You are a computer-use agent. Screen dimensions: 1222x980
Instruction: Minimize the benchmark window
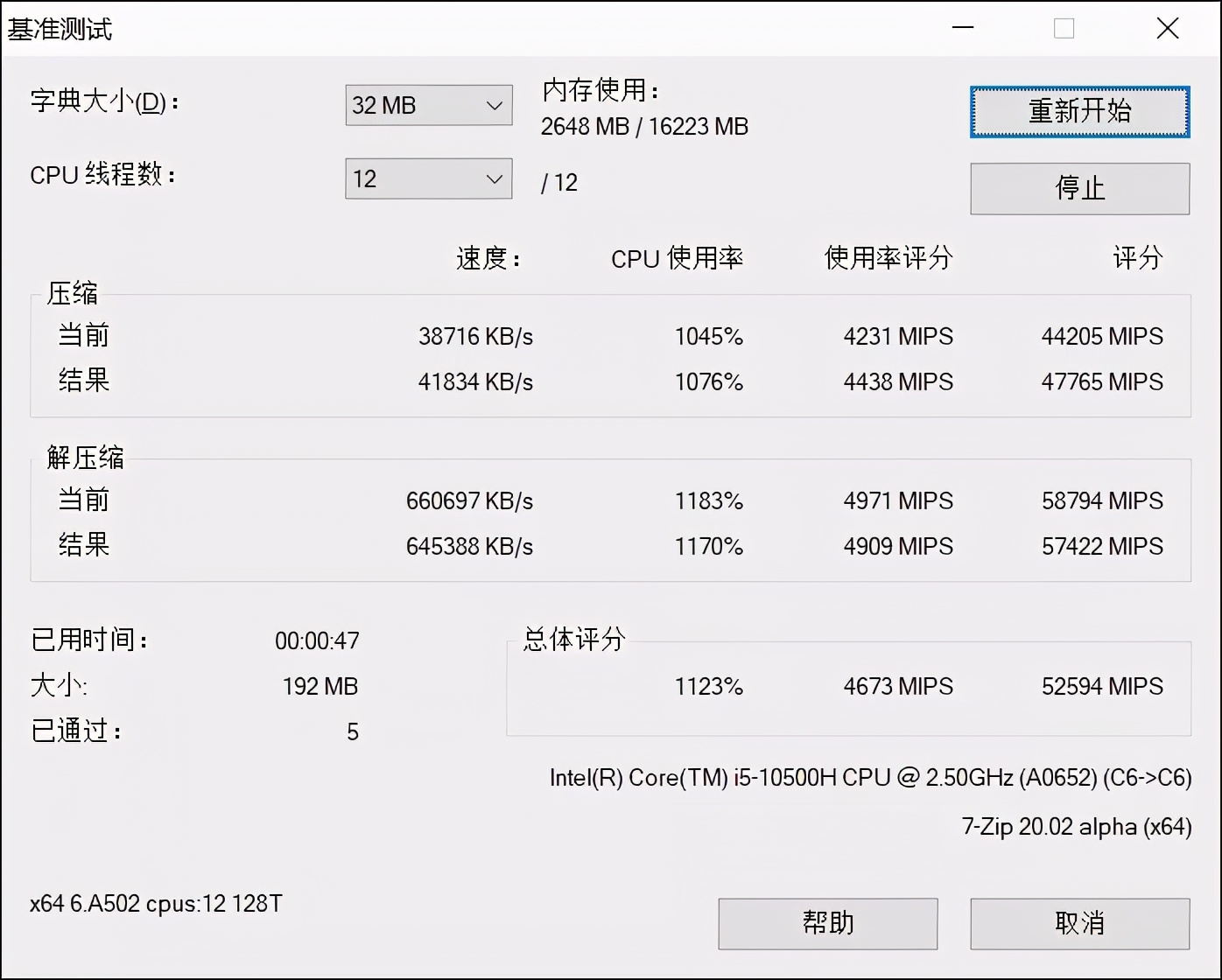[962, 28]
